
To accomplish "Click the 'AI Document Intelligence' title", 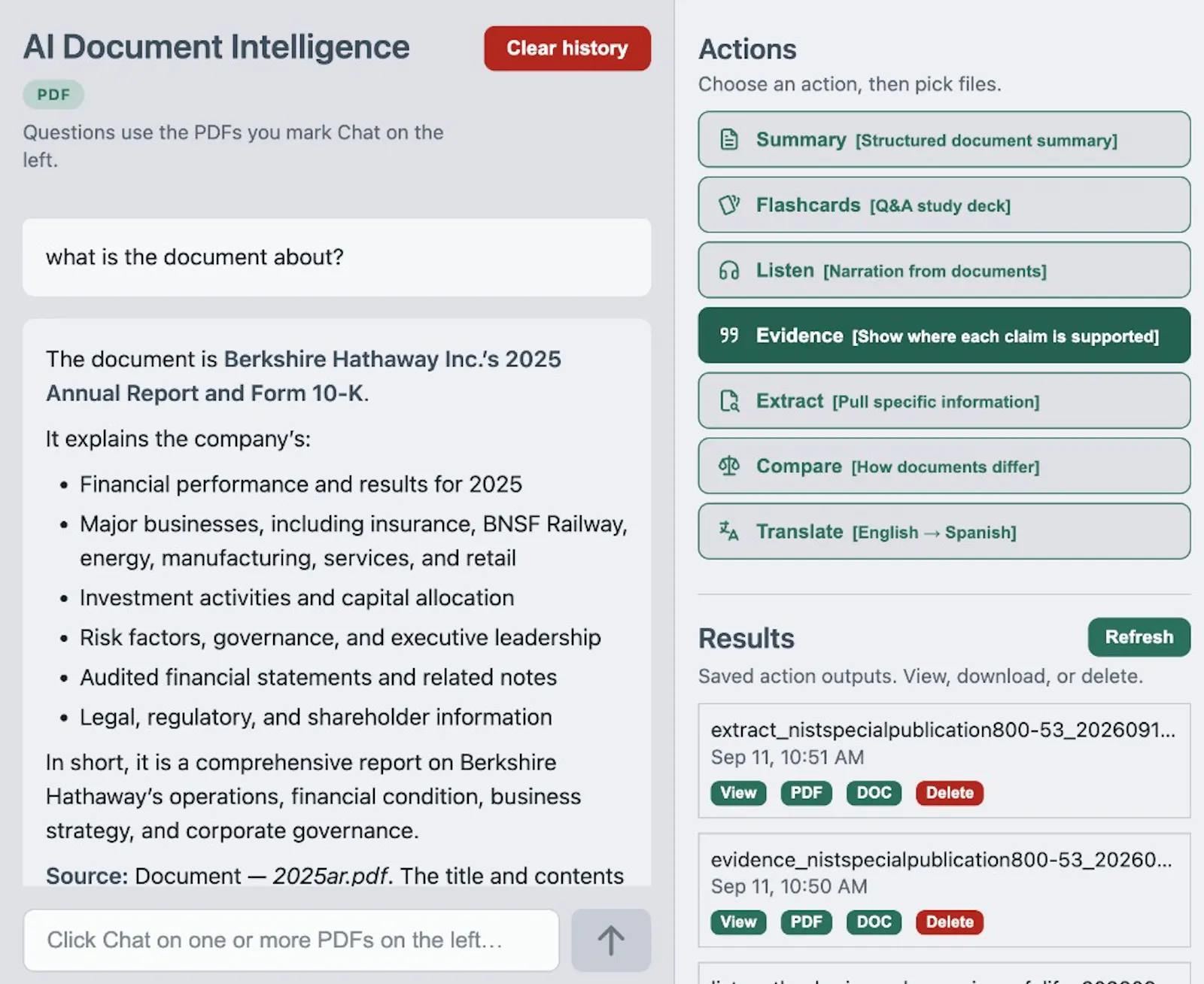I will (217, 47).
